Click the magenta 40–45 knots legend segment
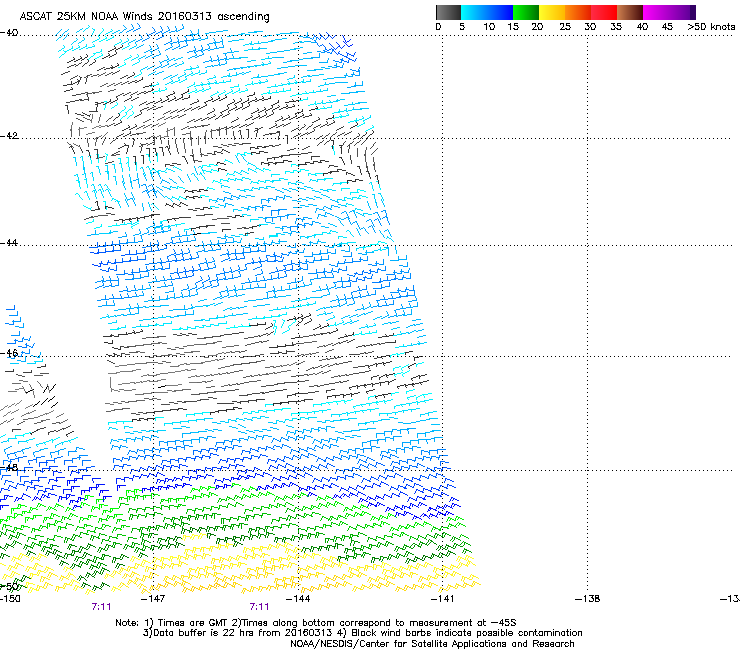740x650 pixels. [656, 12]
